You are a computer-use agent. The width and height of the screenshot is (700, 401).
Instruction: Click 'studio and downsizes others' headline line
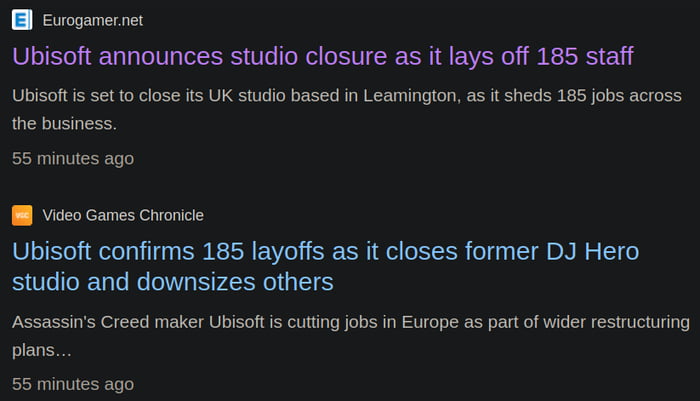172,282
